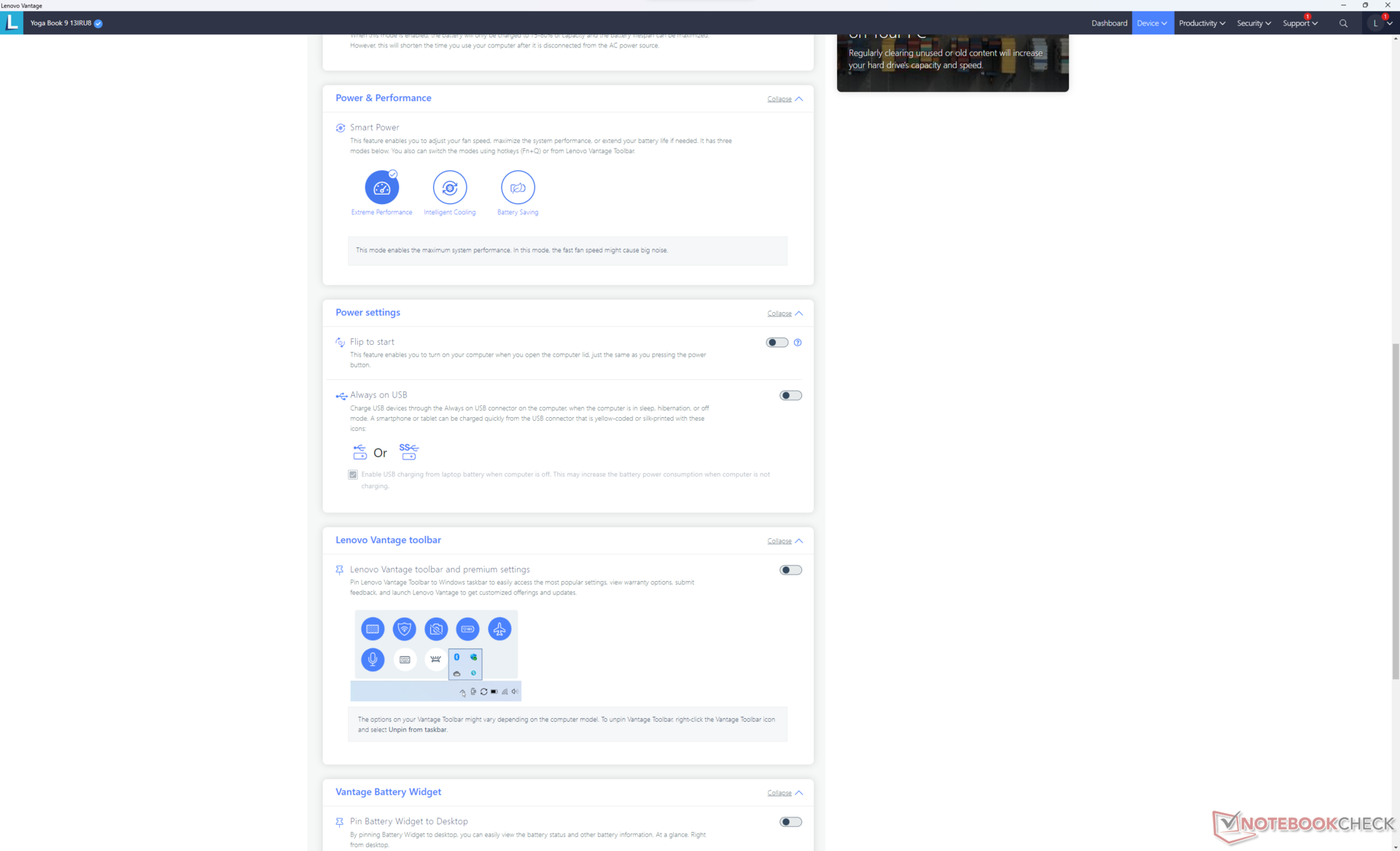Click the Yoga Book 9 13IRU8 device name
Image resolution: width=1400 pixels, height=851 pixels.
(61, 23)
